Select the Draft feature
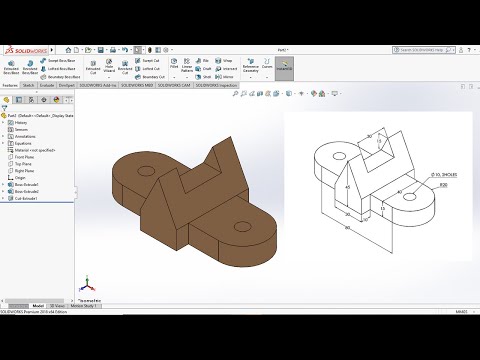 203,69
